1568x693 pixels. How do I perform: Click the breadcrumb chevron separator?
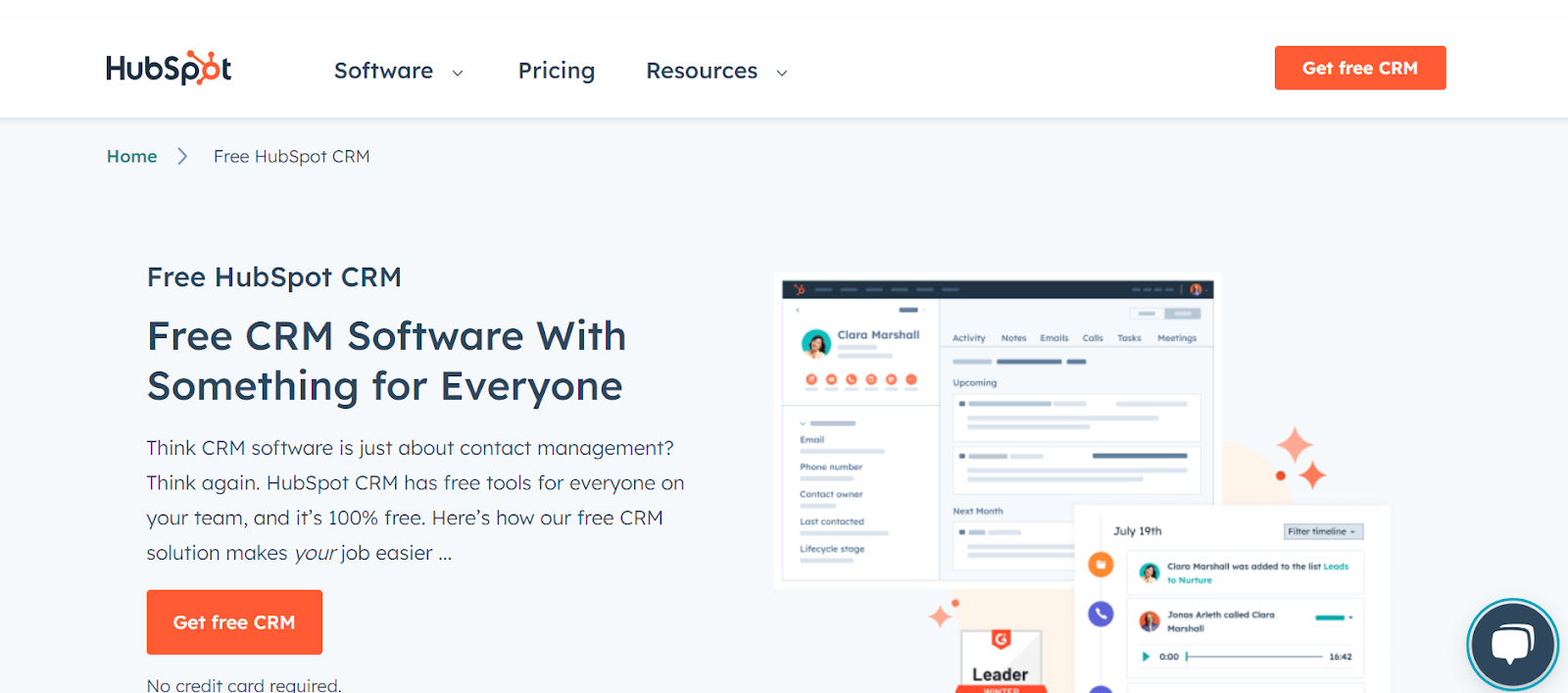(182, 156)
